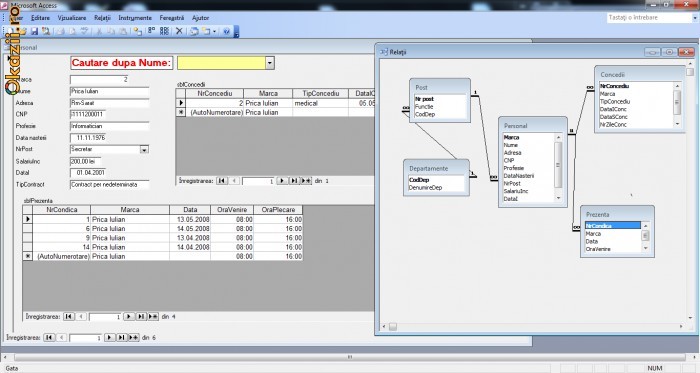Open the Relații menu

click(102, 18)
